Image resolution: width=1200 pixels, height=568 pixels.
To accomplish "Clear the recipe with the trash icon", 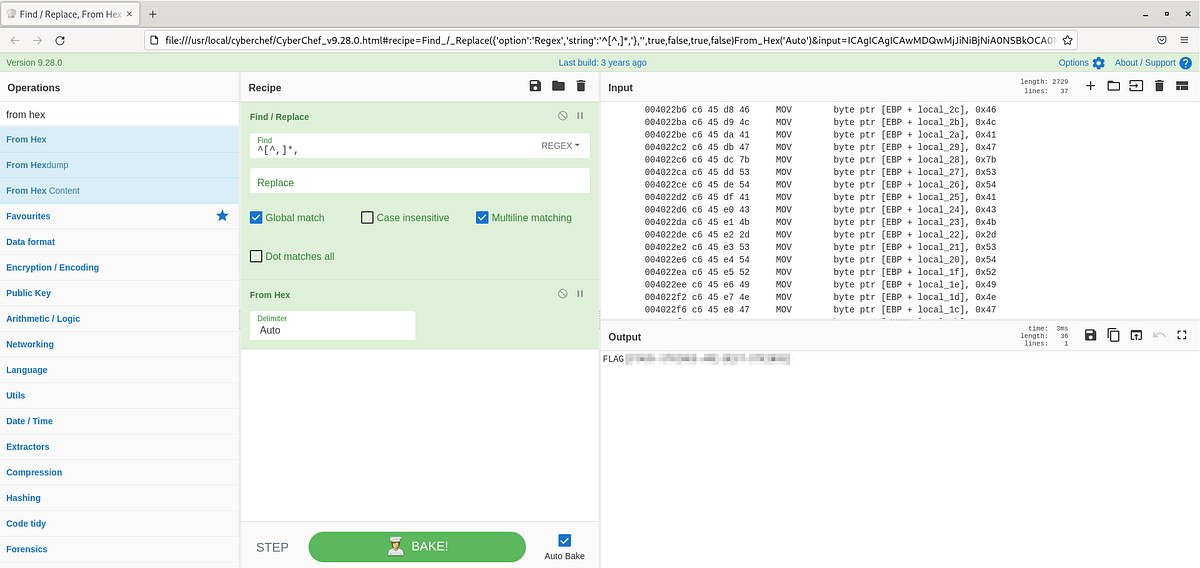I will point(581,87).
